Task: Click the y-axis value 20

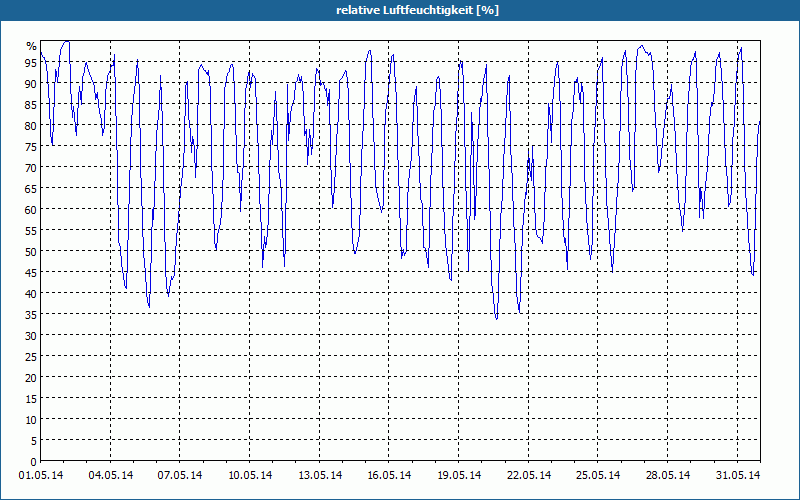Action: (31, 378)
